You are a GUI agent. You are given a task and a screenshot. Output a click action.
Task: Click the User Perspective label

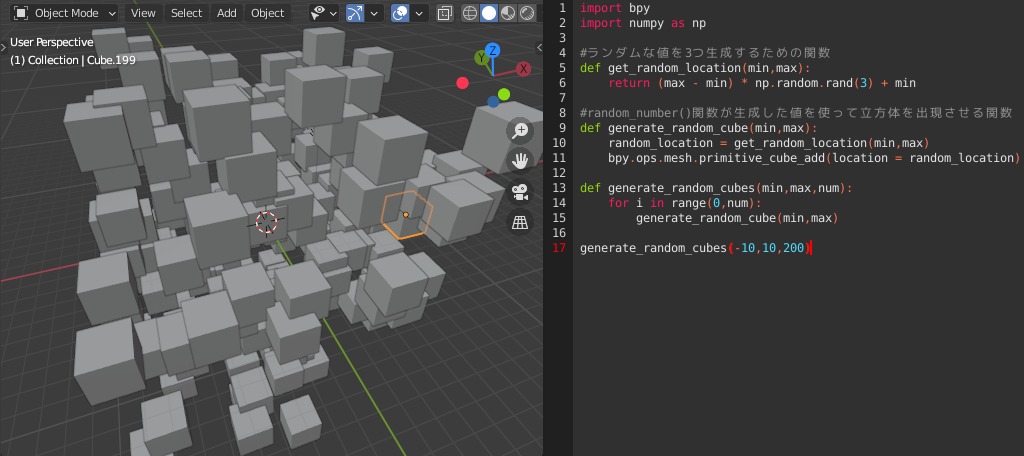click(52, 42)
